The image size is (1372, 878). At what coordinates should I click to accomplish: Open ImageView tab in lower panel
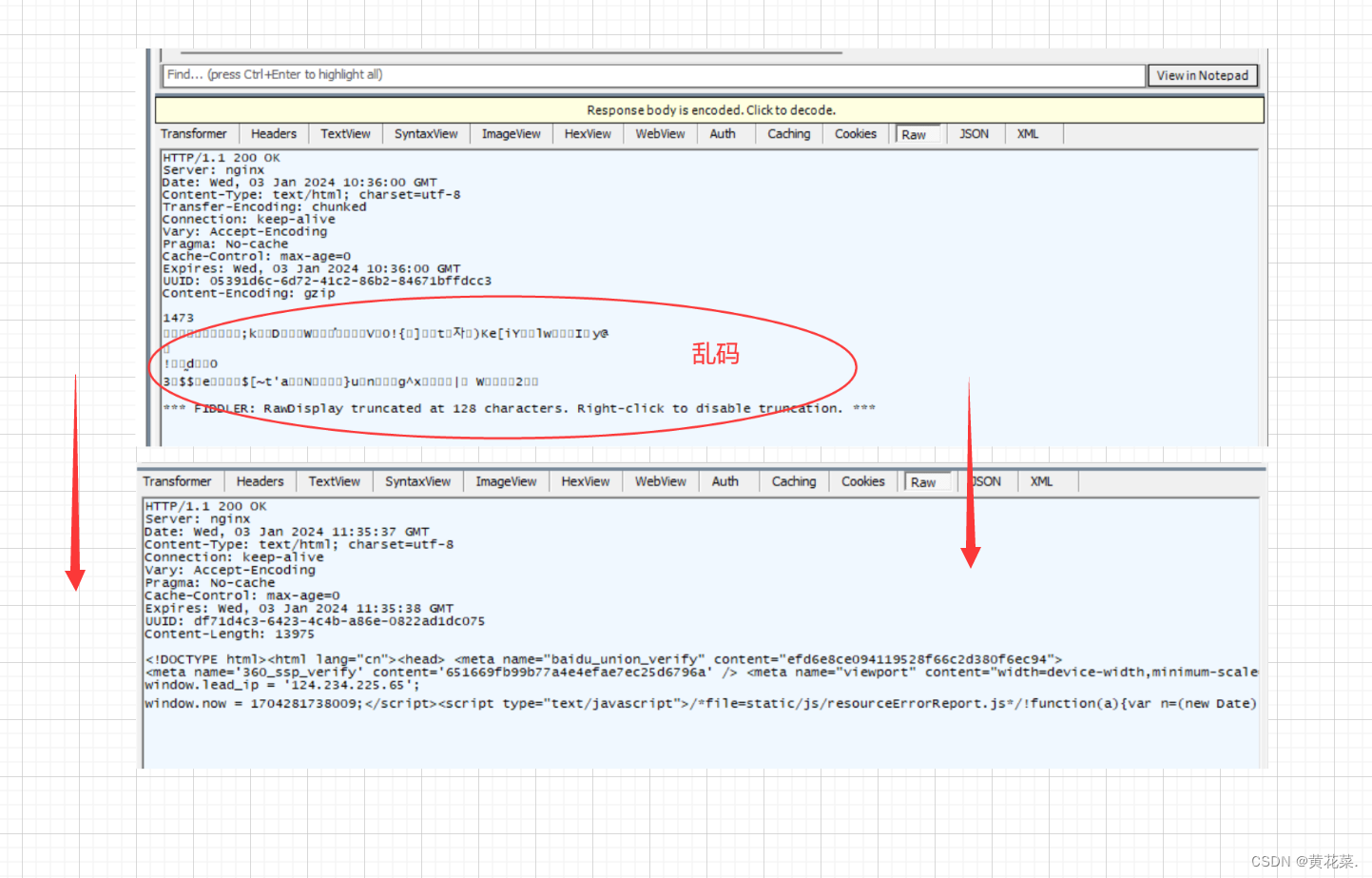(506, 481)
